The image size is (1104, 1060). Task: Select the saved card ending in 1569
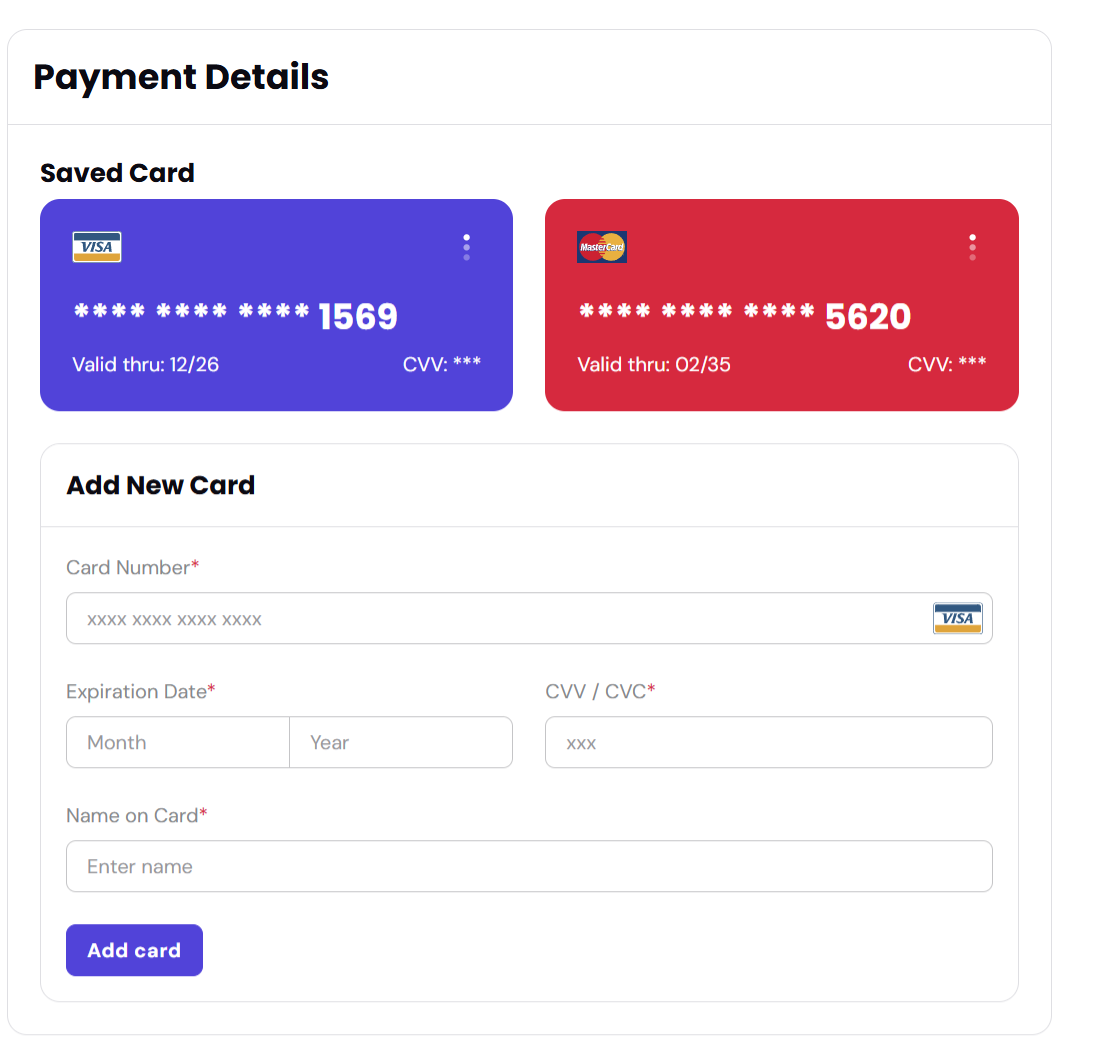pos(276,305)
